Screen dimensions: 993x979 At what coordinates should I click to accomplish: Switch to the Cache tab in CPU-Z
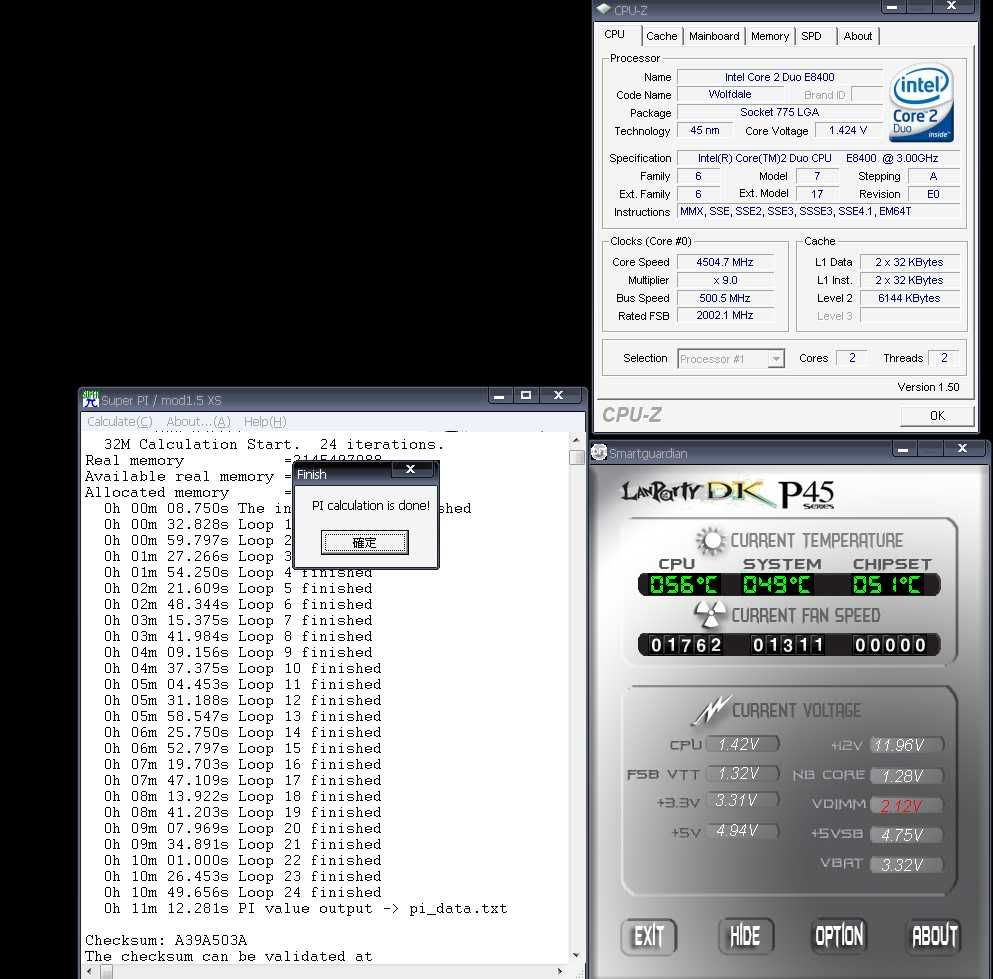(661, 36)
